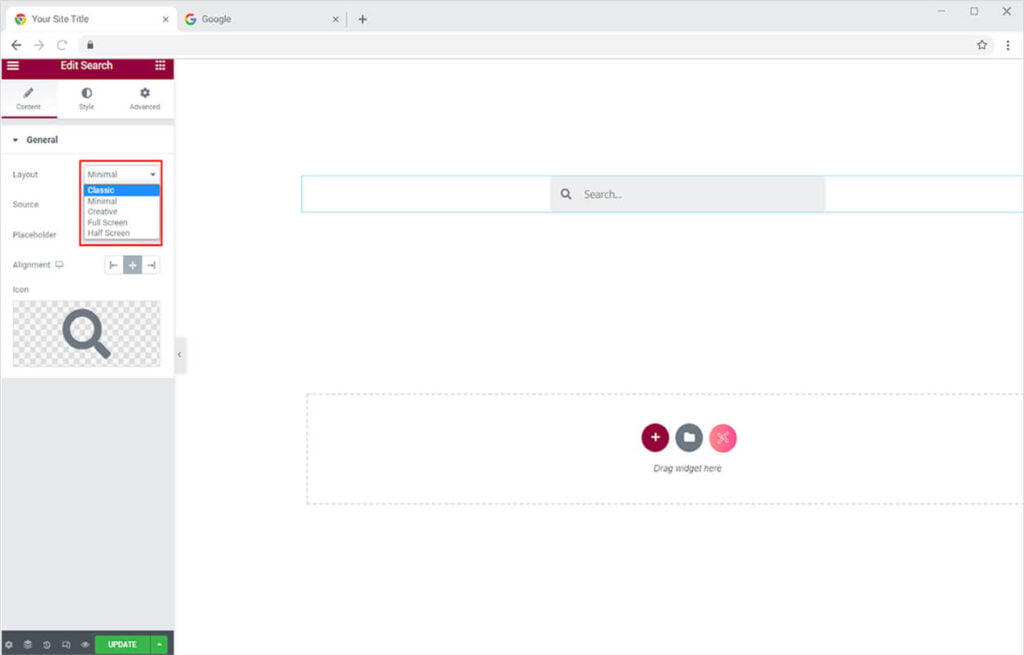
Task: Switch to the Advanced tab
Action: pyautogui.click(x=145, y=99)
